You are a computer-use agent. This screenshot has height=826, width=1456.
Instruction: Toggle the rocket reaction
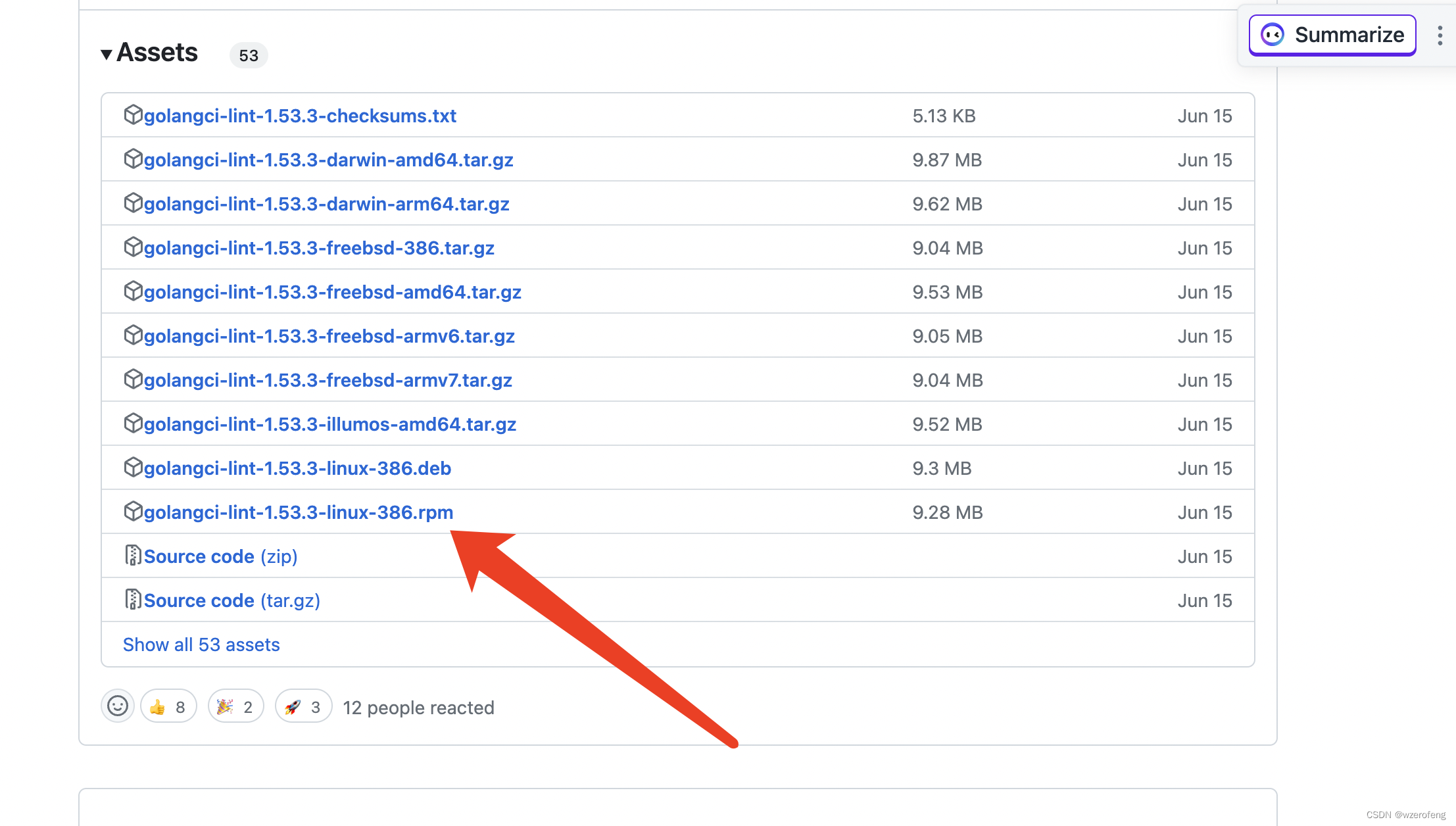point(303,707)
